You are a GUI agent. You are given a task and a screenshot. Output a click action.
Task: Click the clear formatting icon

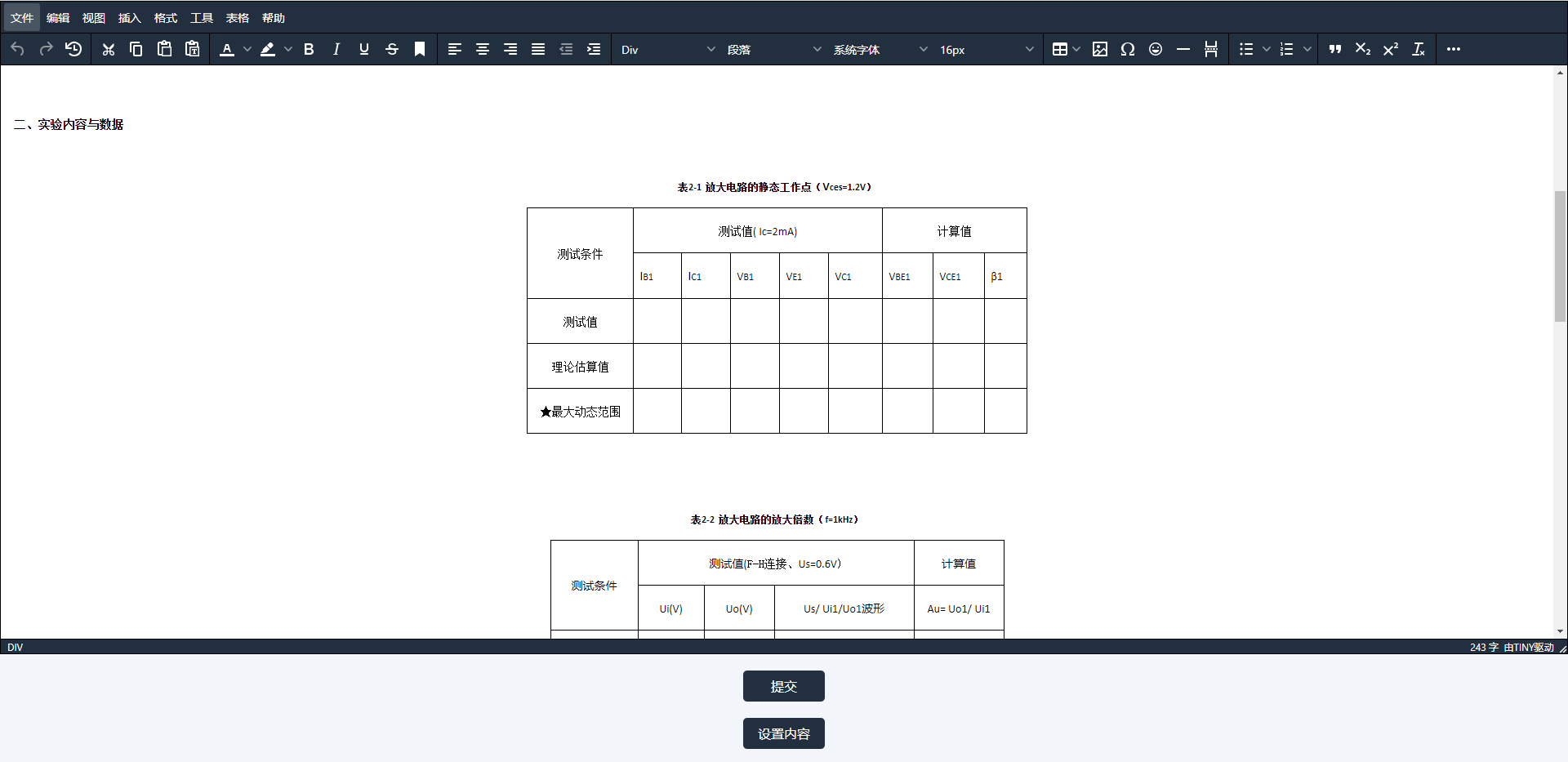(1418, 49)
